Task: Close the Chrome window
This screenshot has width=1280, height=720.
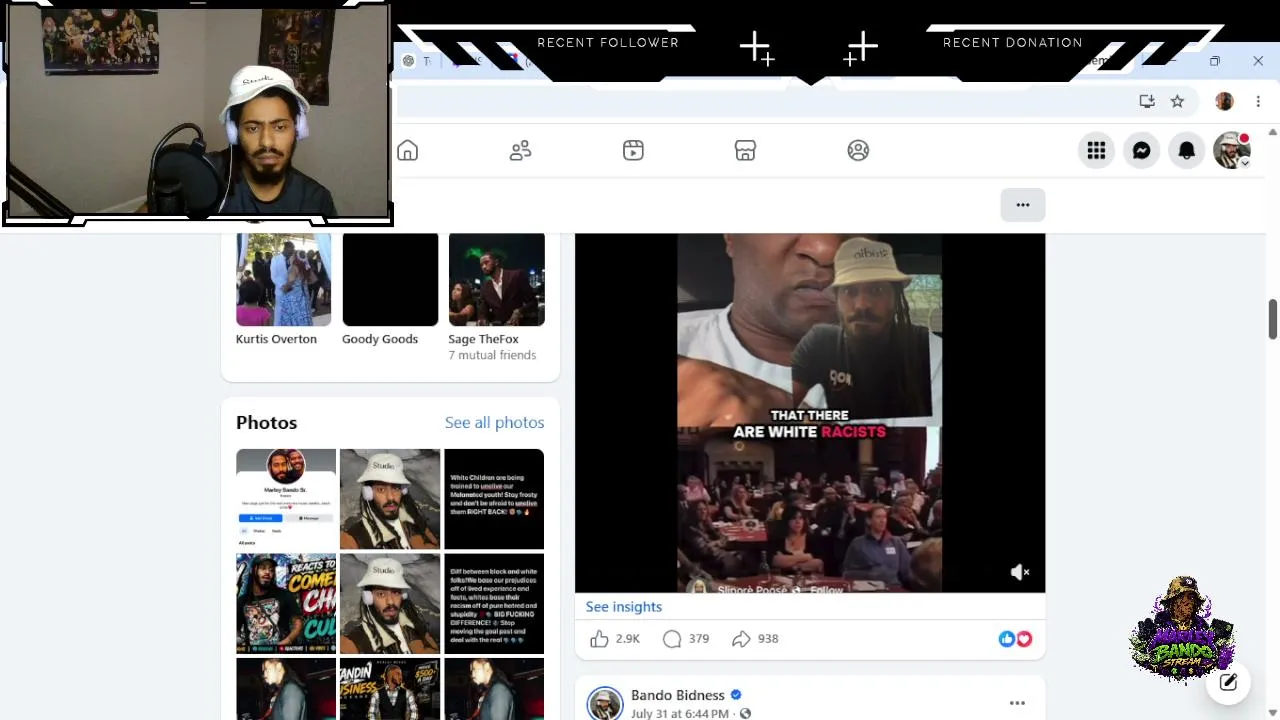Action: click(1258, 61)
